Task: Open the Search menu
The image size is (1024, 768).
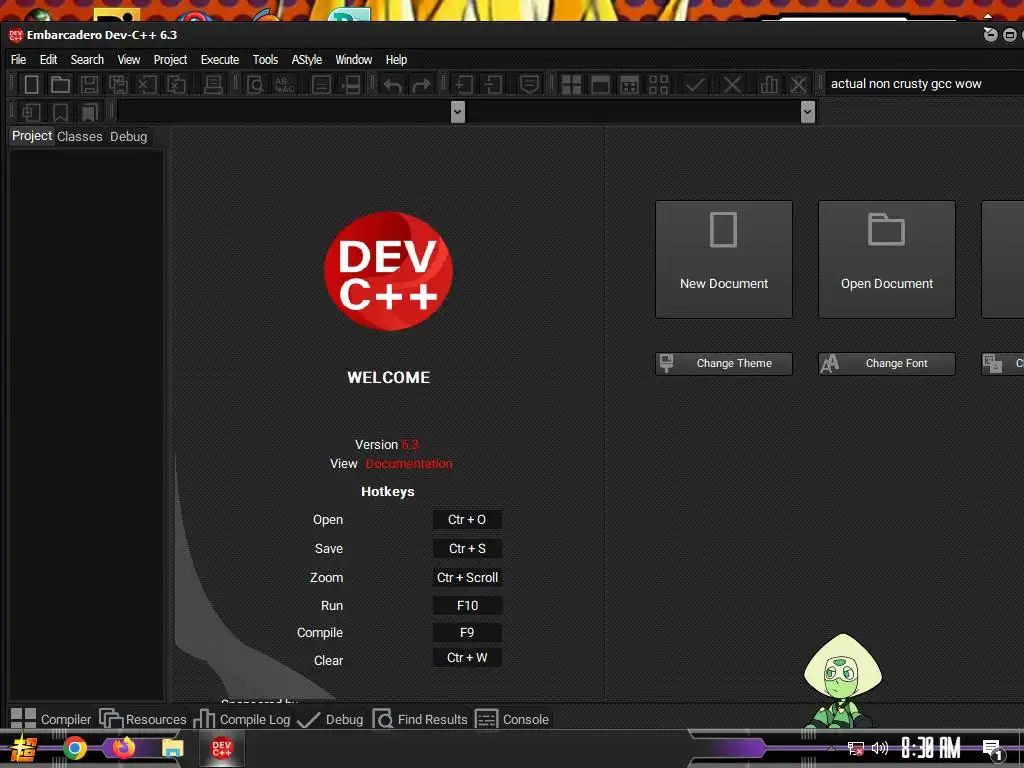Action: [x=87, y=59]
